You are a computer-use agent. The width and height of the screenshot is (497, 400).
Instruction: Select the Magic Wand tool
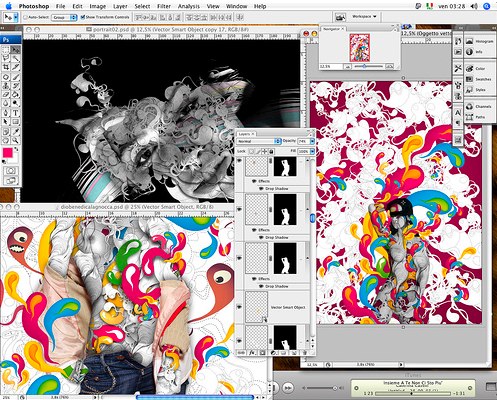point(15,59)
